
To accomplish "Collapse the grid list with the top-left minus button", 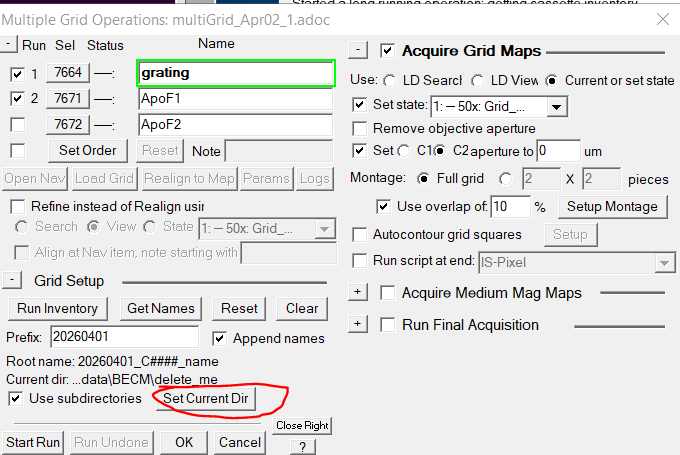I will [8, 44].
